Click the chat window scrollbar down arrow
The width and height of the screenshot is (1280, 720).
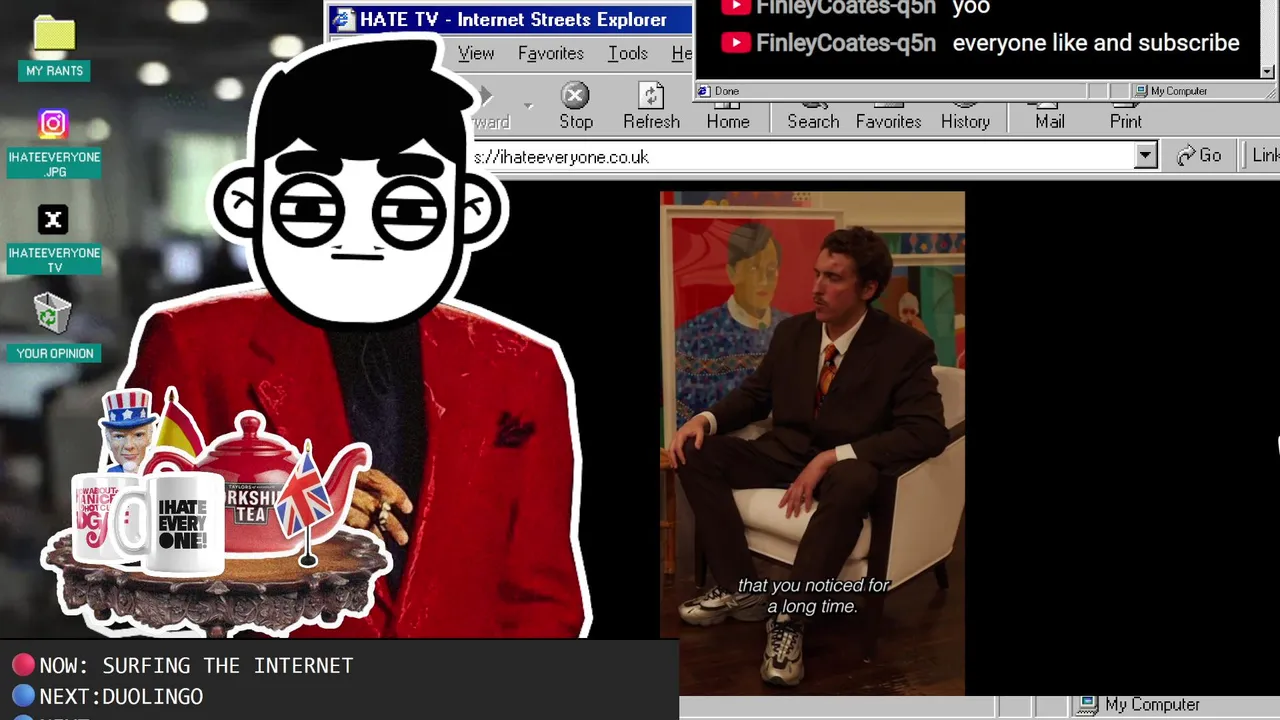[x=1267, y=72]
